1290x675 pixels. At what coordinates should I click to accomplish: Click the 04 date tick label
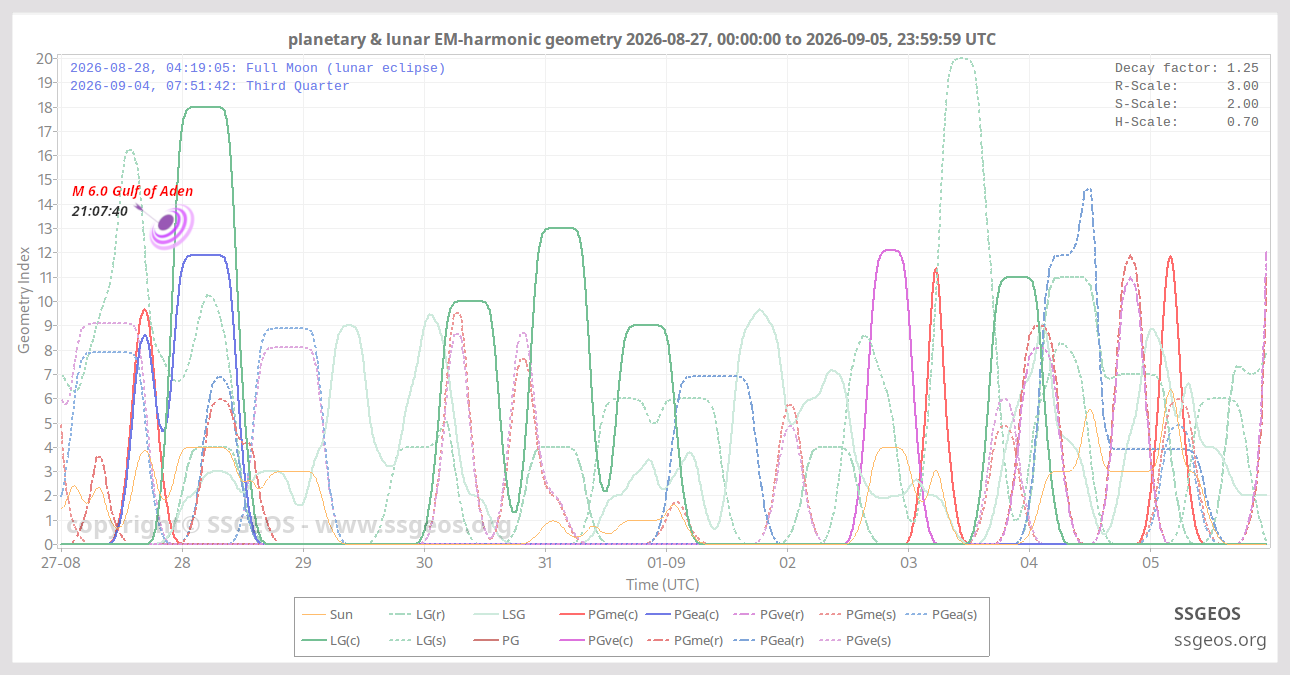tap(1029, 563)
